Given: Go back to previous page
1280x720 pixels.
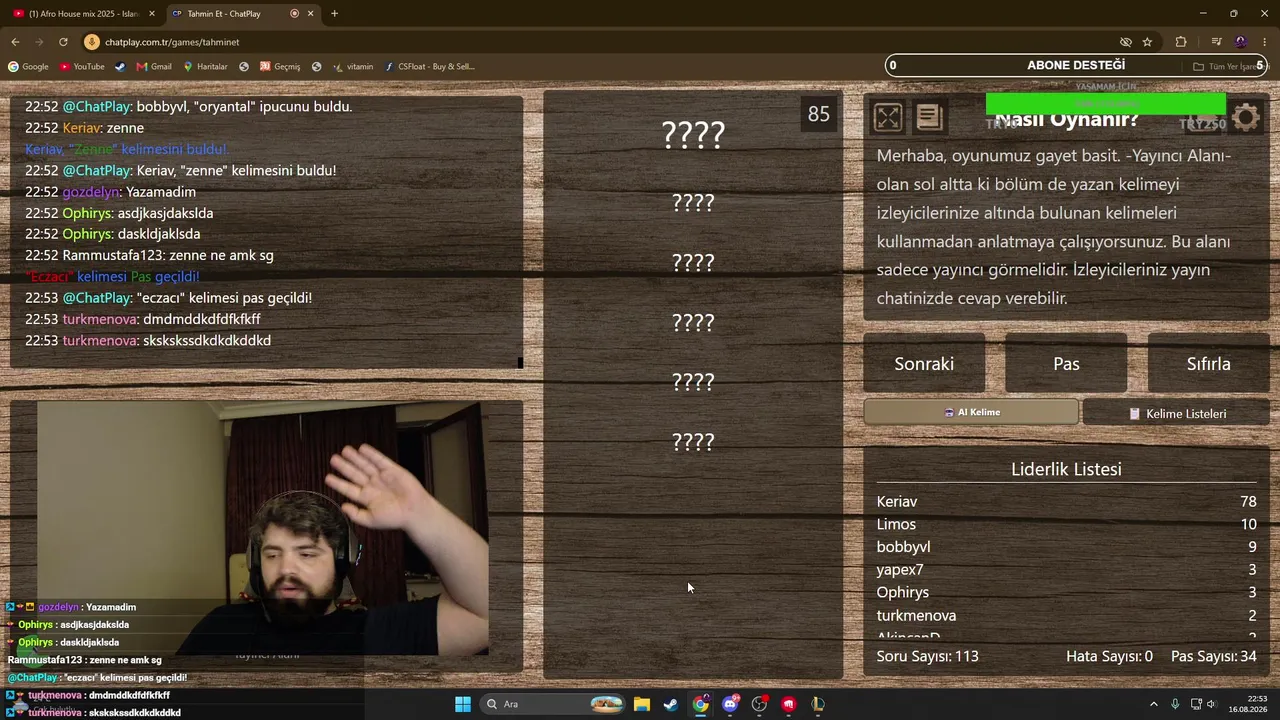Looking at the screenshot, I should point(15,42).
